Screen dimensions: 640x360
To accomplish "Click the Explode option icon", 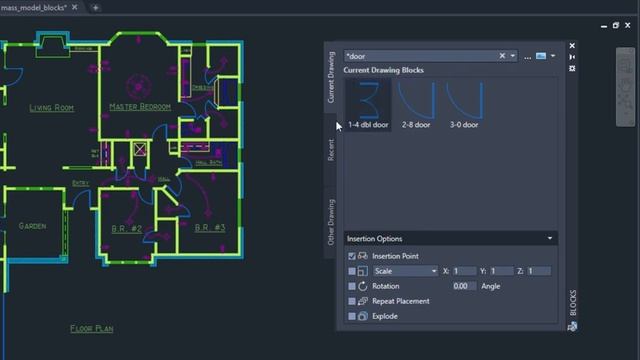I will pos(362,316).
